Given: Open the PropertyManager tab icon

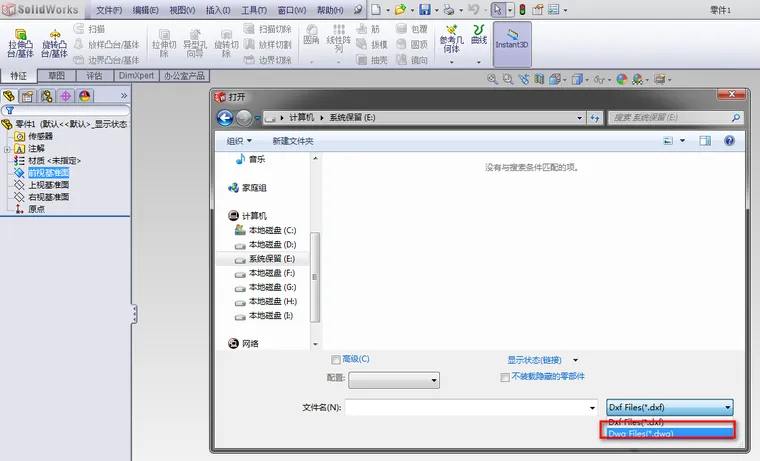Looking at the screenshot, I should point(28,96).
